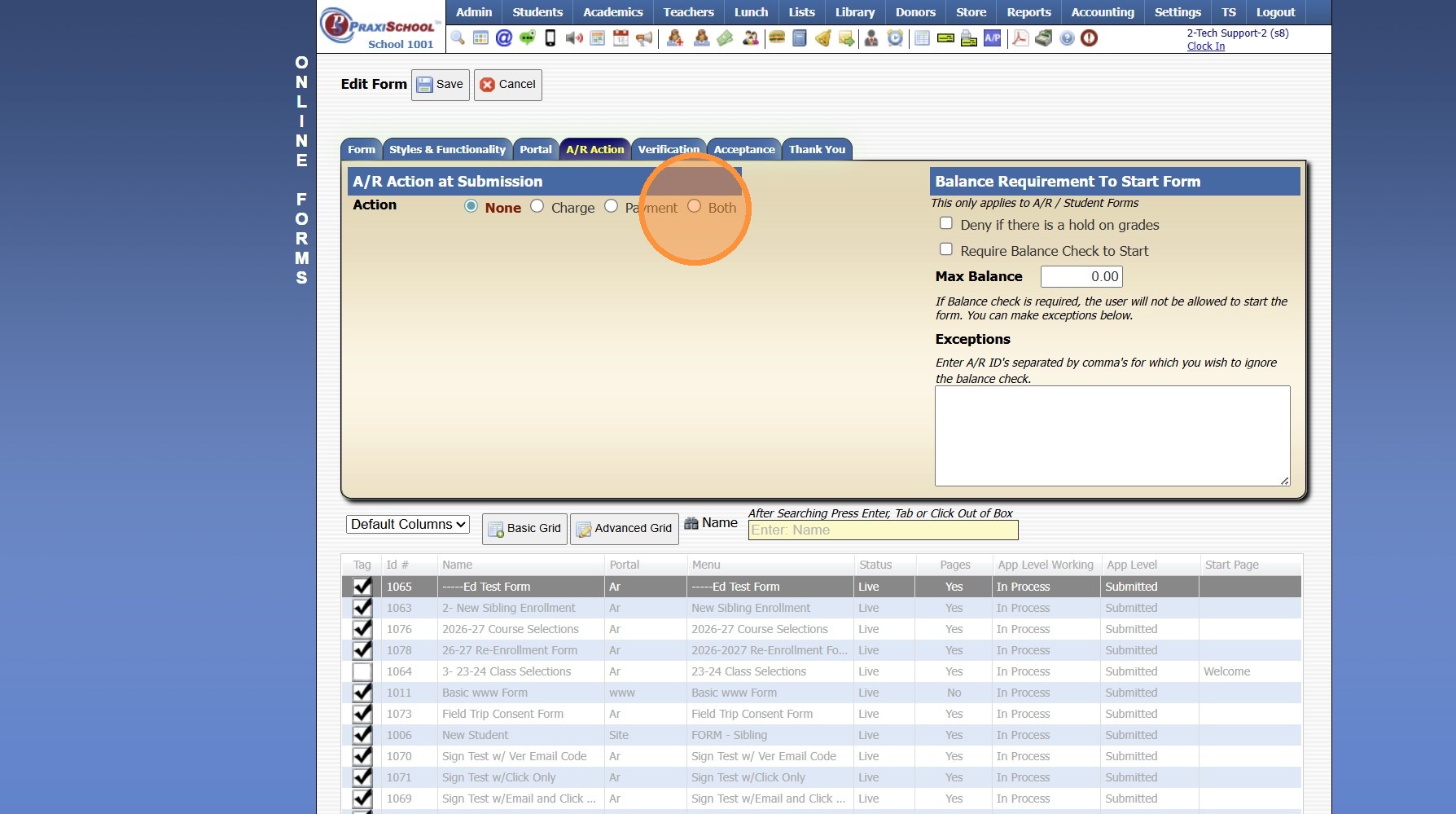Screen dimensions: 1456x814
Task: Select the Charge action radio button
Action: (537, 206)
